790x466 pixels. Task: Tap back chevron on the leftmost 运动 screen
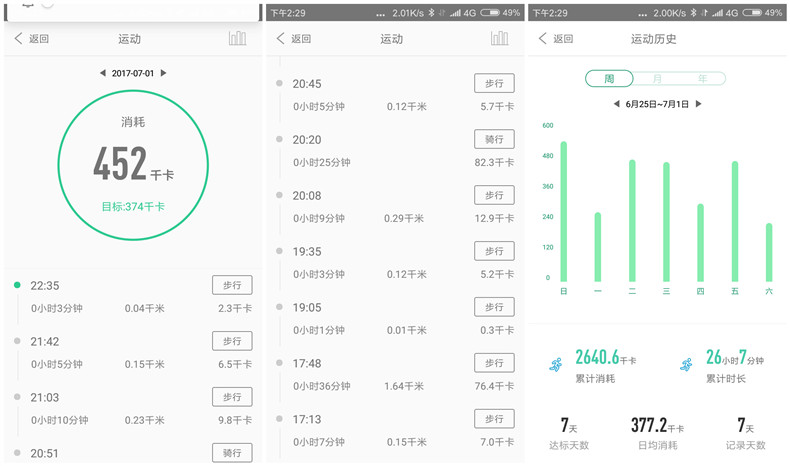(x=19, y=39)
